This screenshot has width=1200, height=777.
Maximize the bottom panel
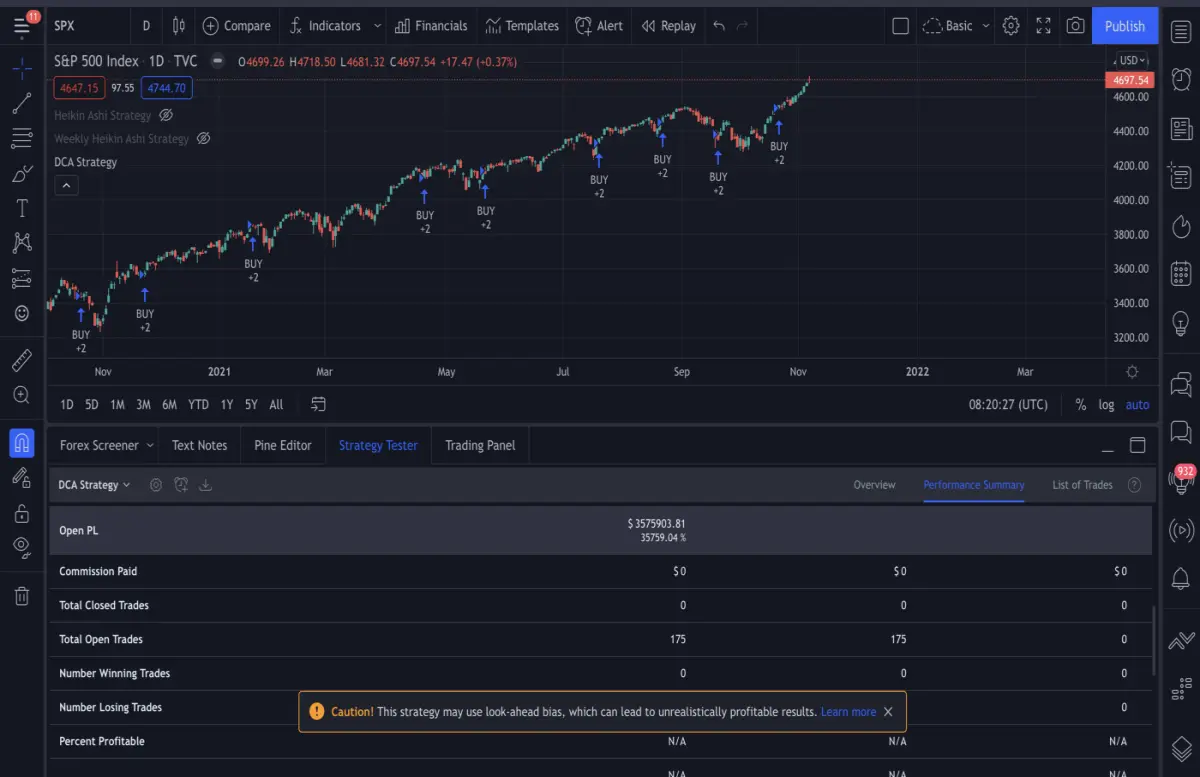point(1137,446)
